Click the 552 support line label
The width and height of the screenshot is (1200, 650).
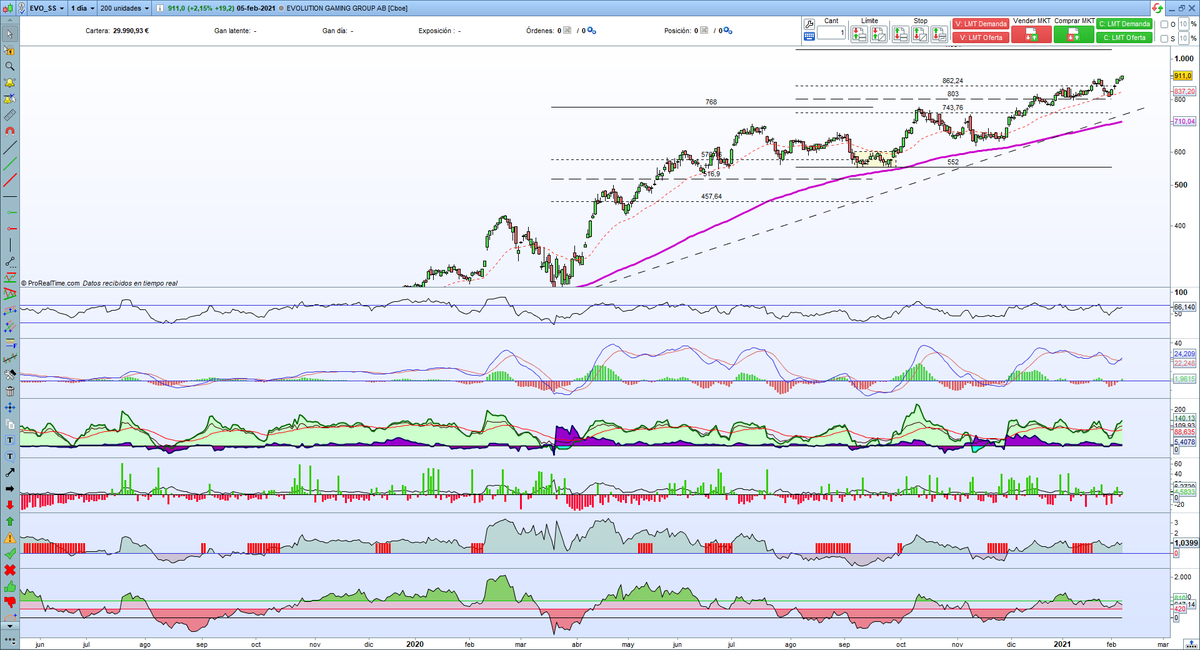point(953,161)
